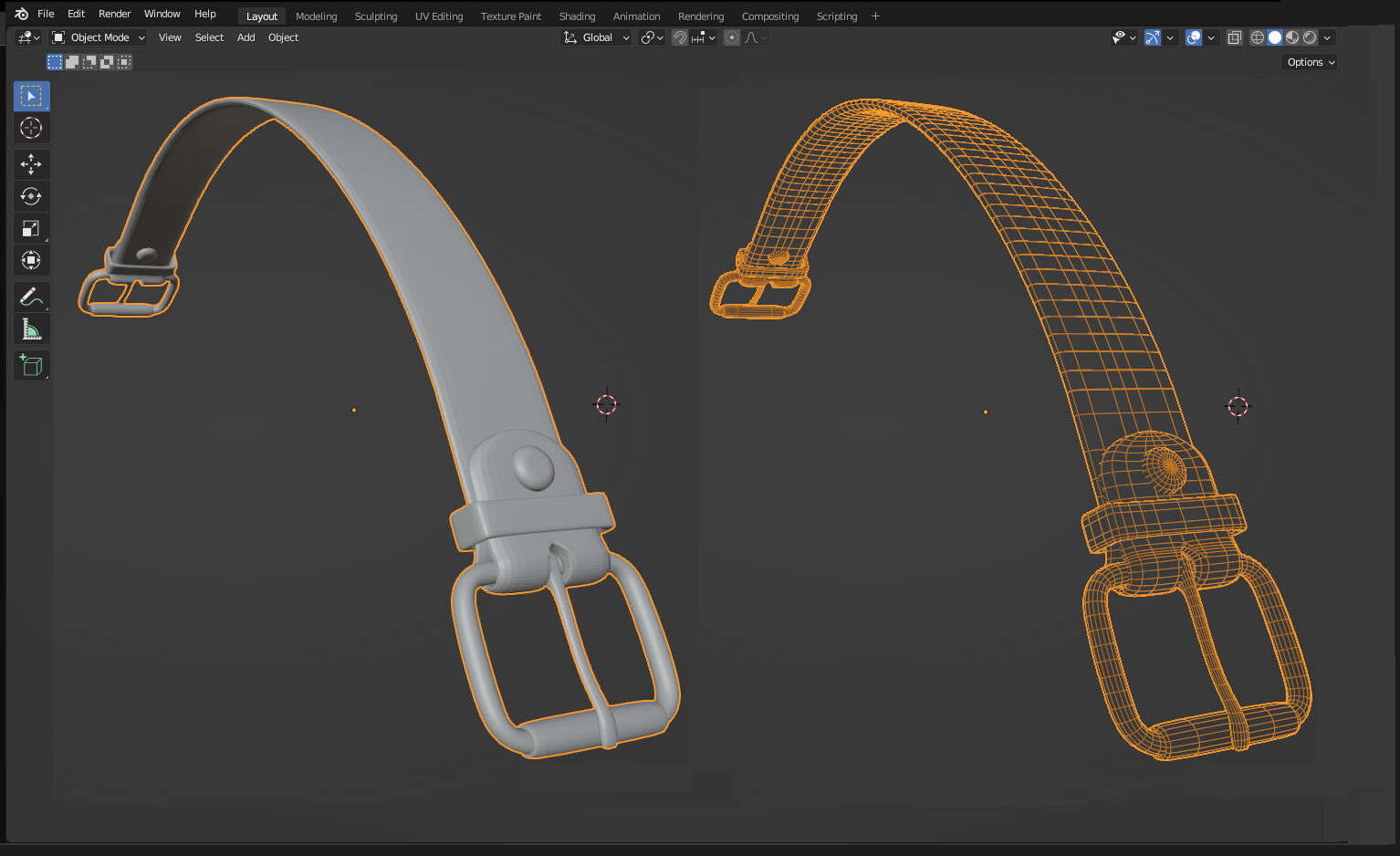The image size is (1400, 856).
Task: Open the Object Mode dropdown
Action: point(99,37)
